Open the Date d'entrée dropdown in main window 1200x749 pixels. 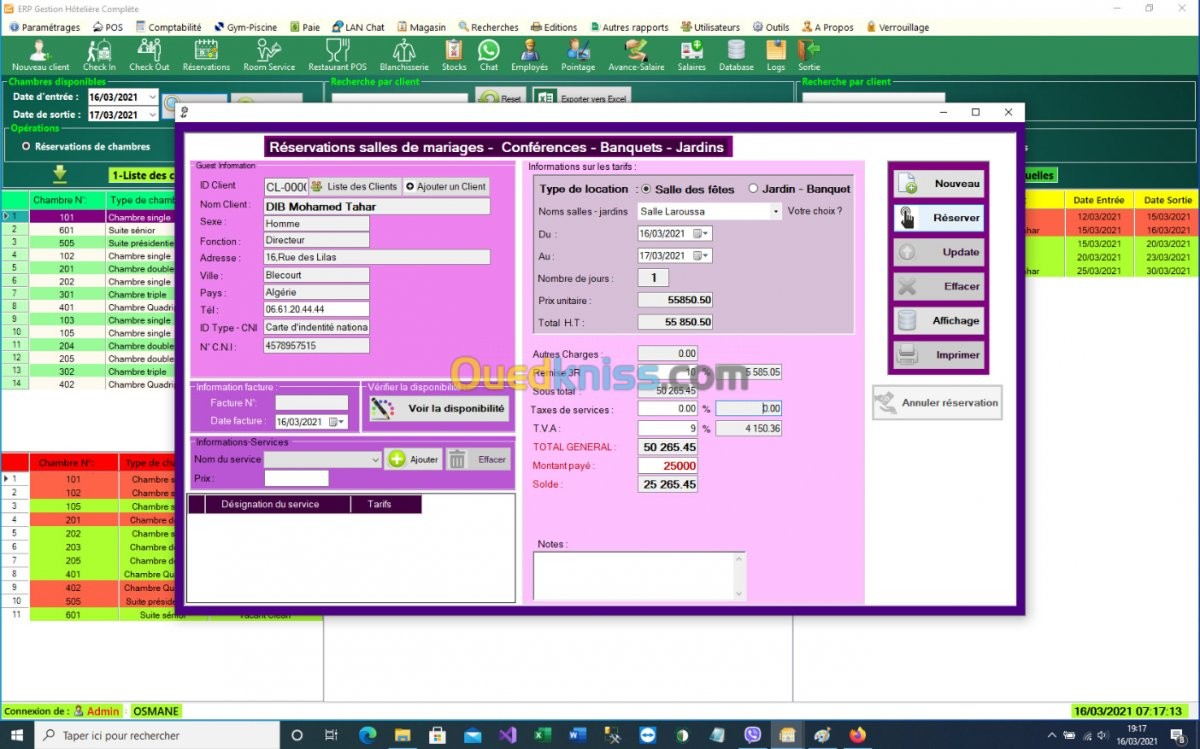click(152, 97)
